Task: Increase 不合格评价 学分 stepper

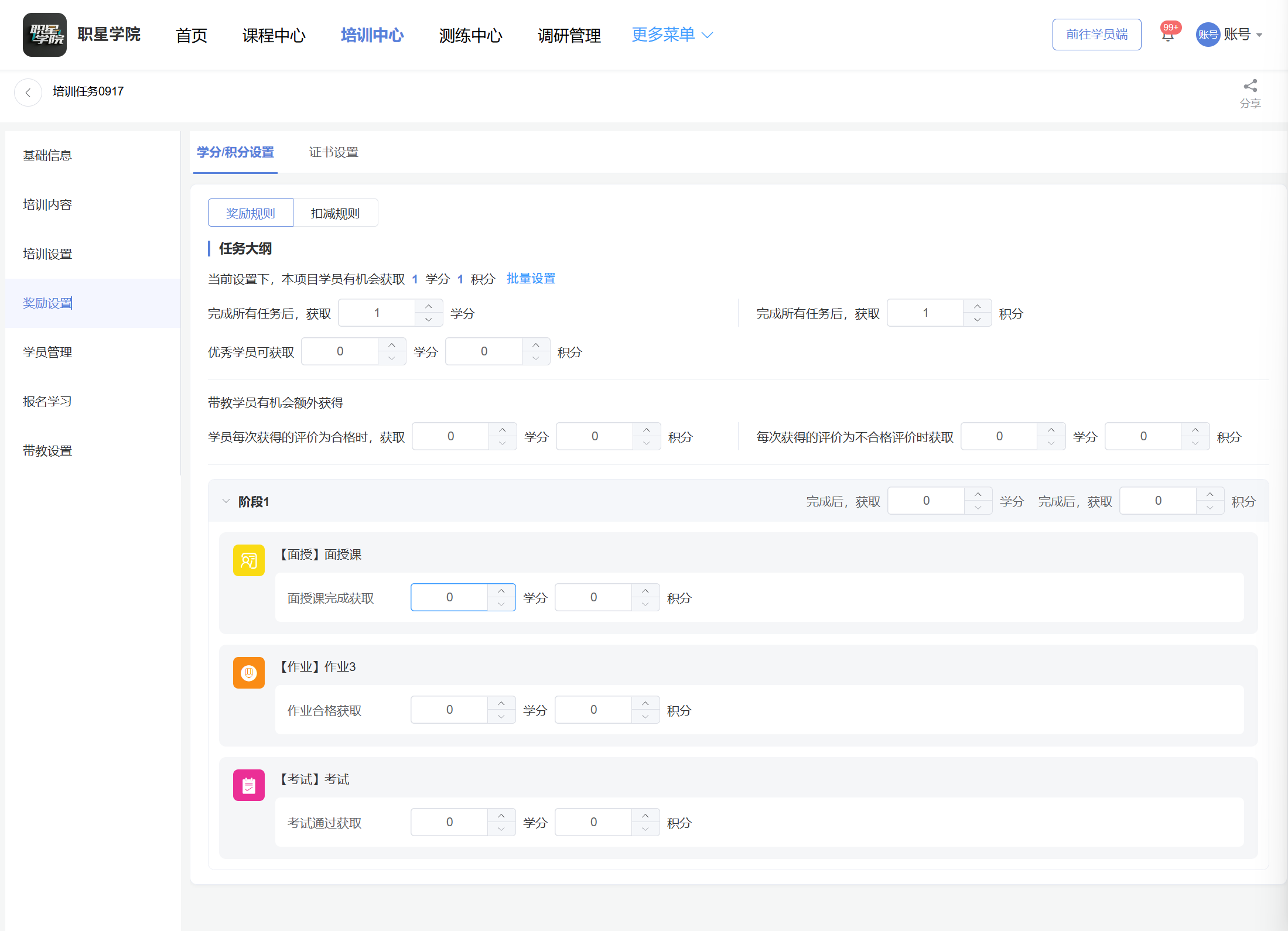Action: pos(1051,430)
